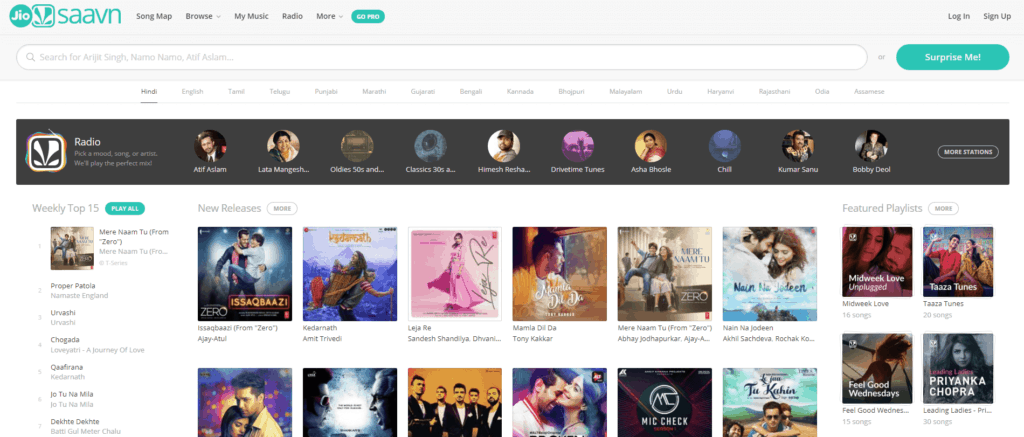This screenshot has height=437, width=1024.
Task: Click Sign Up link
Action: (x=997, y=16)
